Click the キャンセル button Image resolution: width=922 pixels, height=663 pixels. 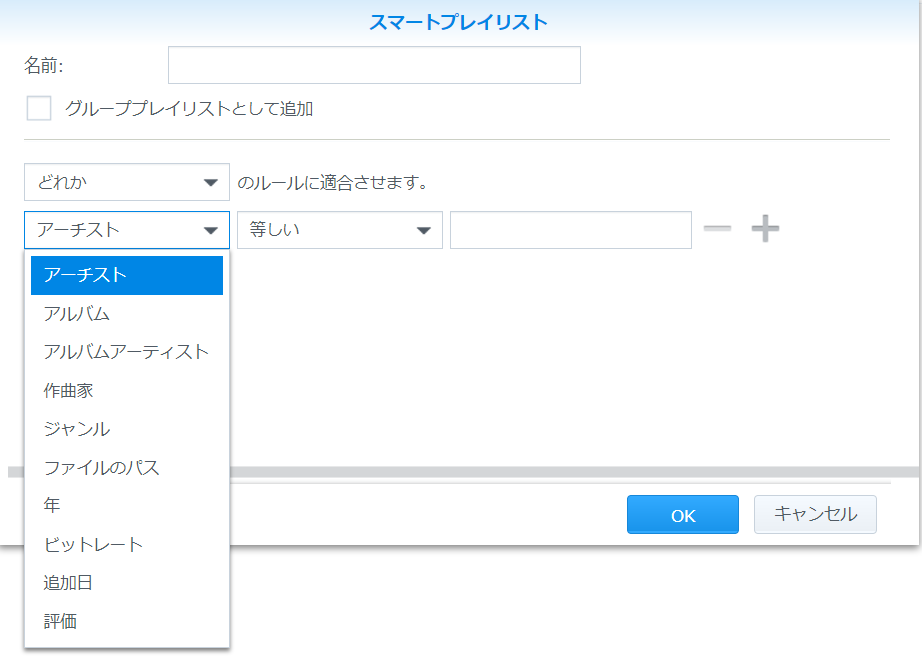pyautogui.click(x=815, y=515)
